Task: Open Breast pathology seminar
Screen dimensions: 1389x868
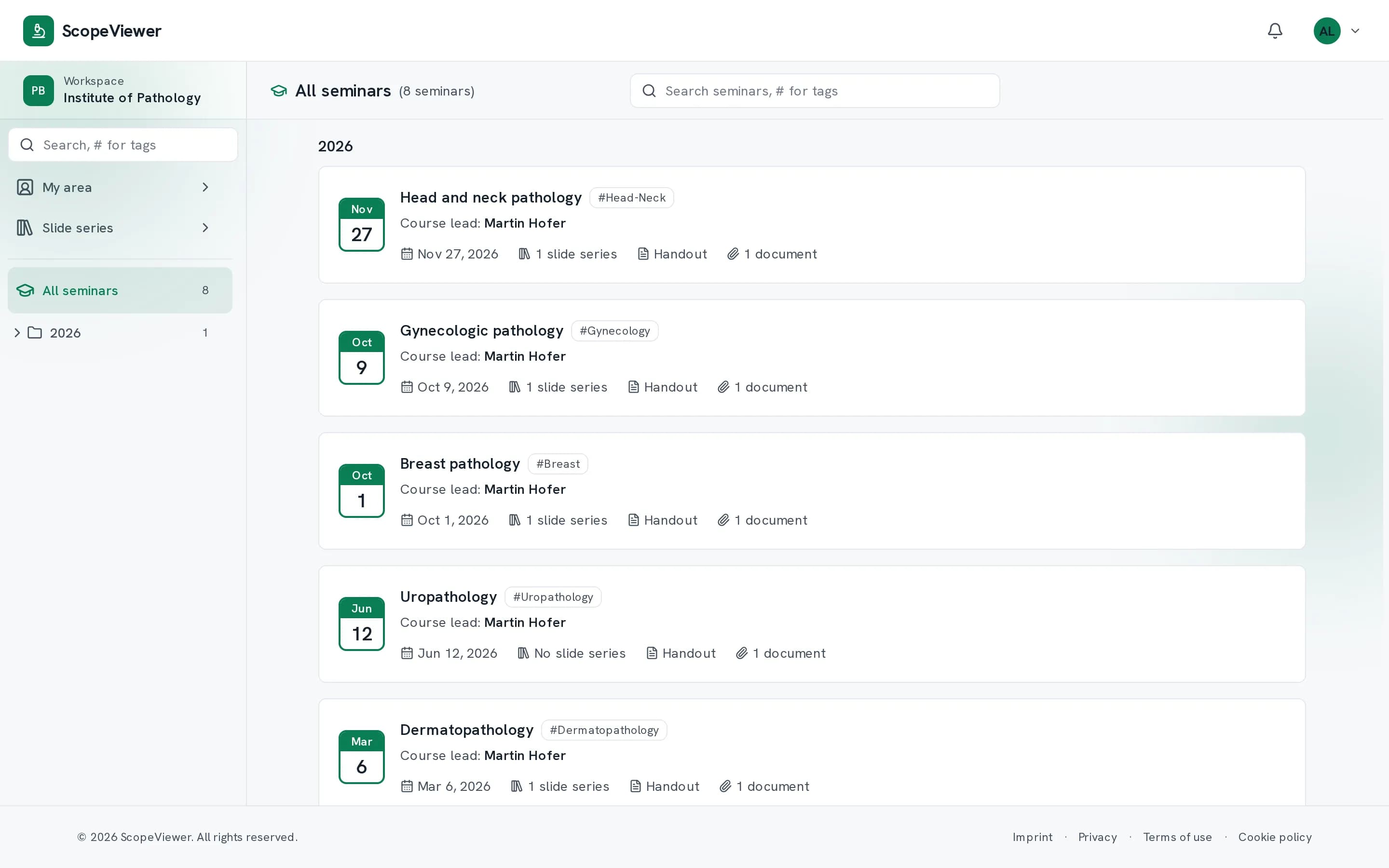Action: tap(460, 464)
